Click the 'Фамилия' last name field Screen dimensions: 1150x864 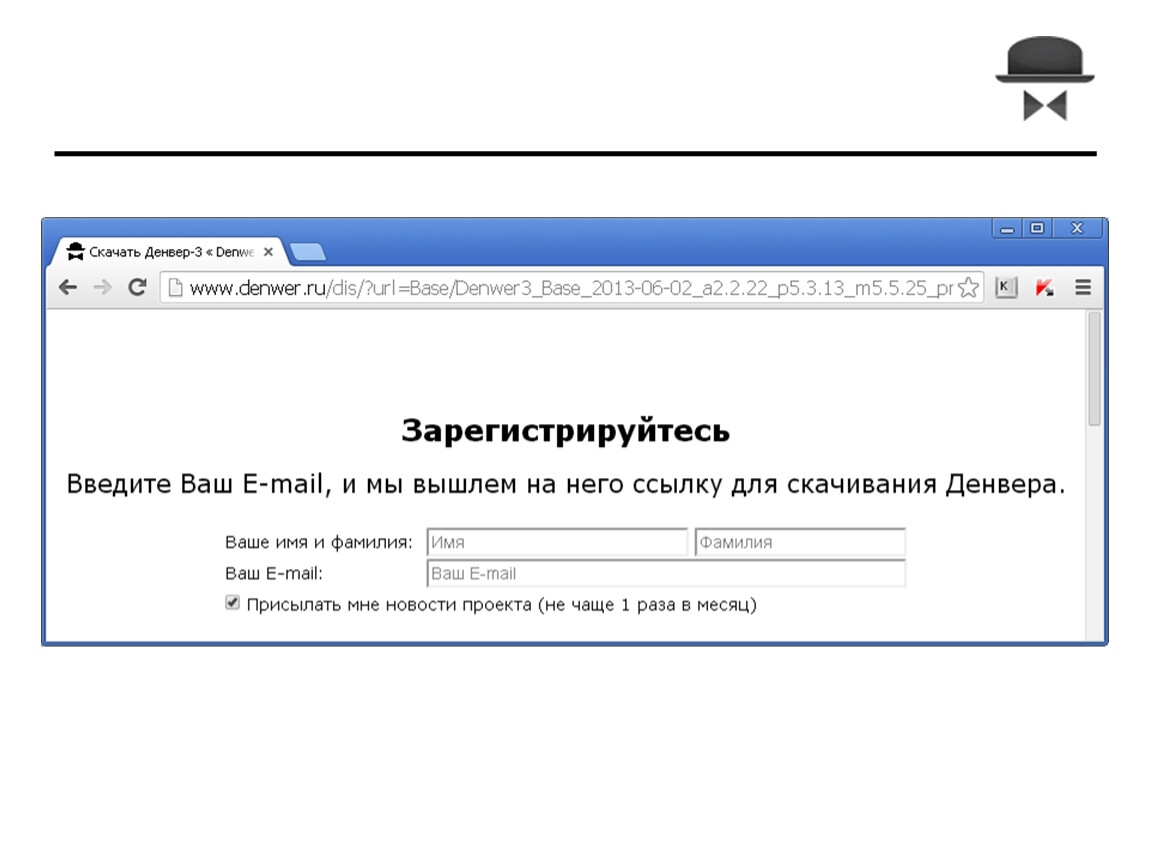point(800,542)
